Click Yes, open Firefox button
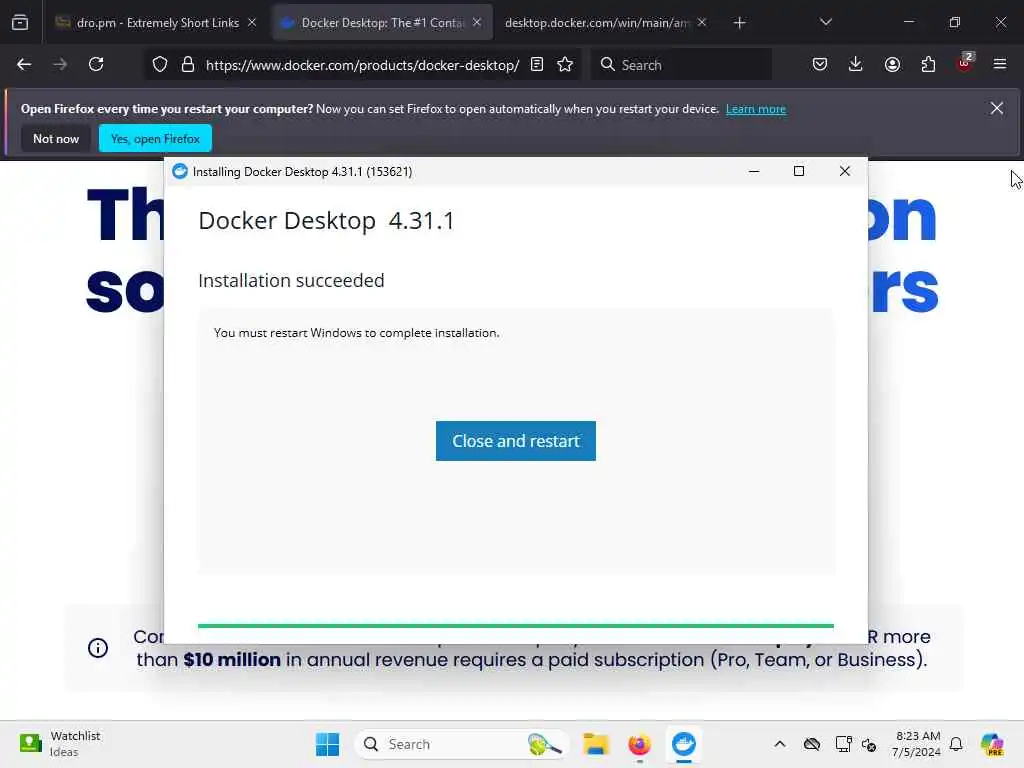 coord(155,138)
